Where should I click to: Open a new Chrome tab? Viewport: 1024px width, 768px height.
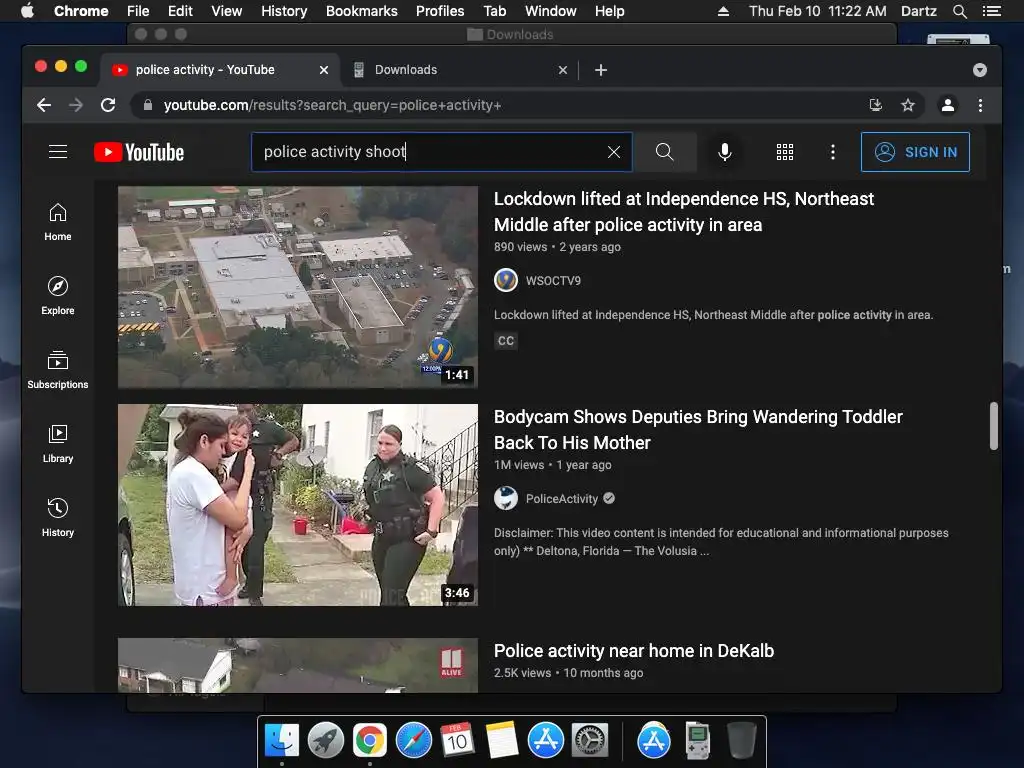(601, 70)
